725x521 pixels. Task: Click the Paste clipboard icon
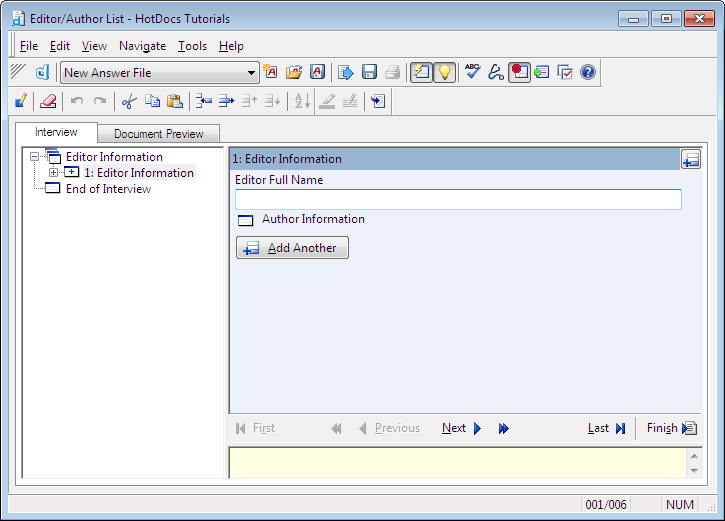pyautogui.click(x=175, y=101)
